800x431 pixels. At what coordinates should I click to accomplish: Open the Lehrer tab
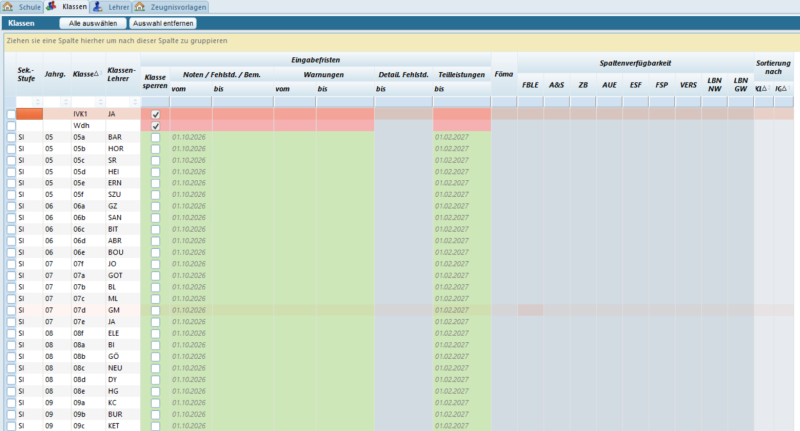[x=111, y=7]
